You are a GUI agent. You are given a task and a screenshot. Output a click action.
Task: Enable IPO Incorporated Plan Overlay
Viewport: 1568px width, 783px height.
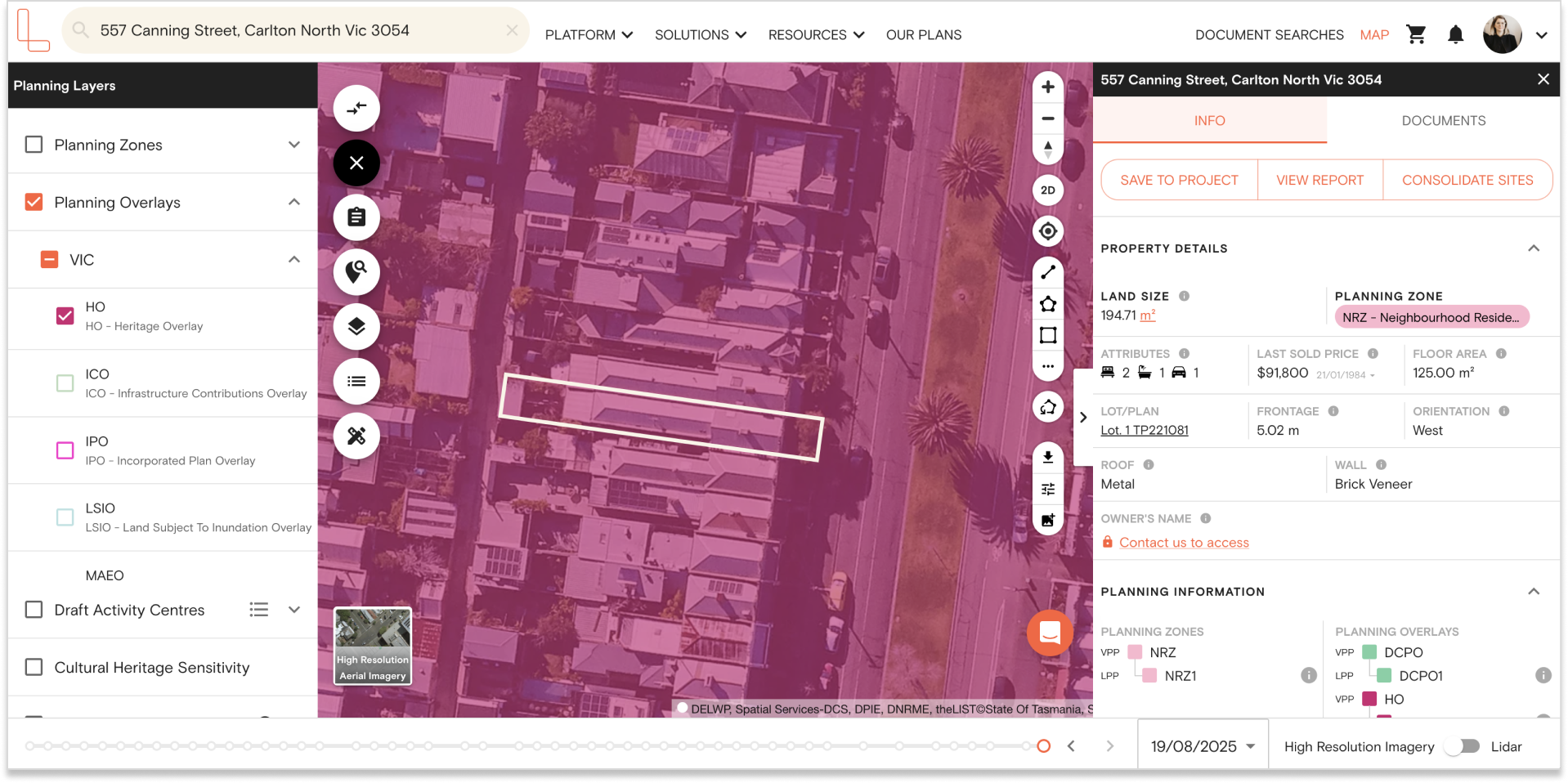(x=65, y=450)
